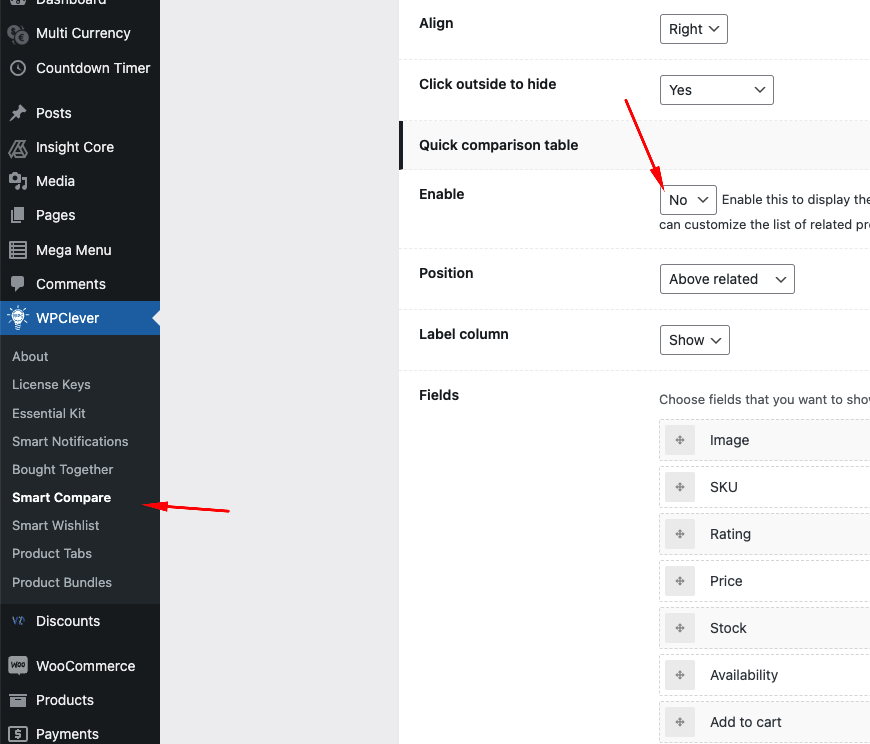Open Smart Compare submenu
Screen dimensions: 870x744
pos(62,498)
